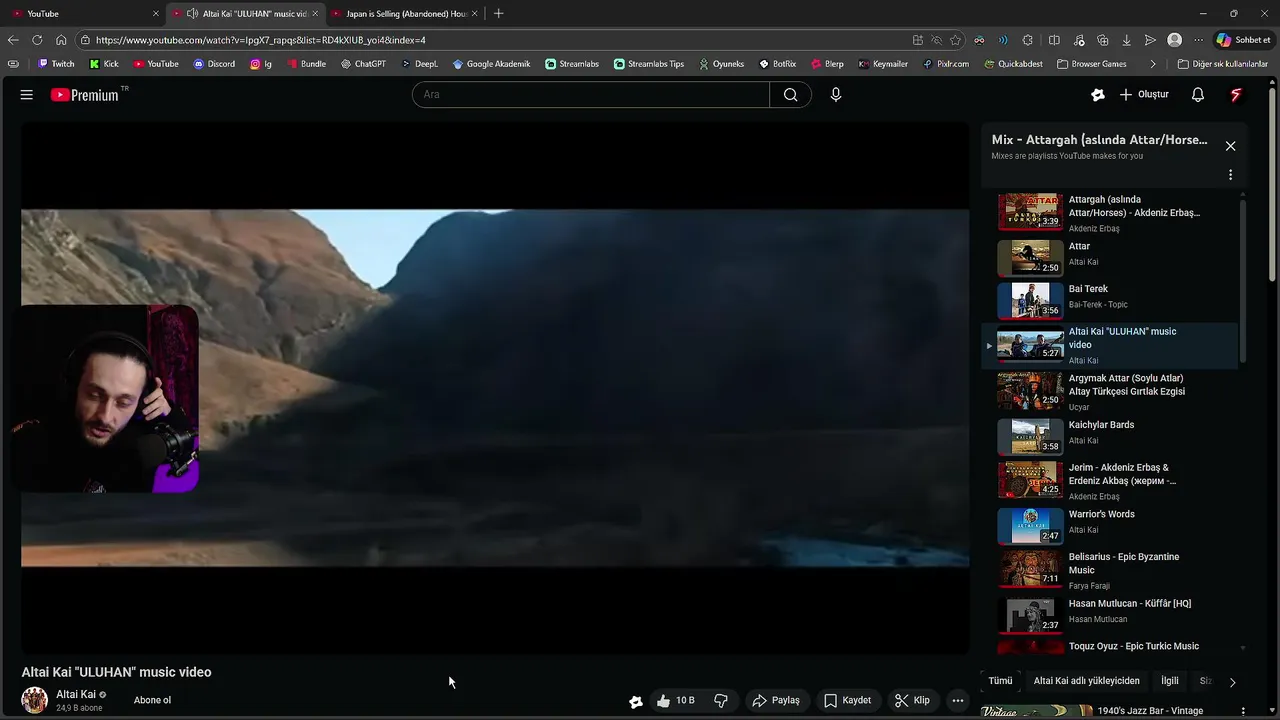This screenshot has width=1280, height=720.
Task: Open the YouTube guide hamburger menu
Action: tap(27, 95)
